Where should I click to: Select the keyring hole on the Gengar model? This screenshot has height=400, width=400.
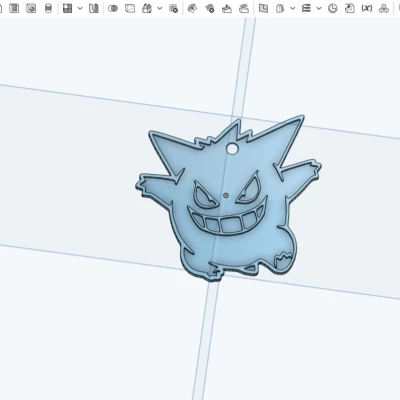click(x=232, y=149)
